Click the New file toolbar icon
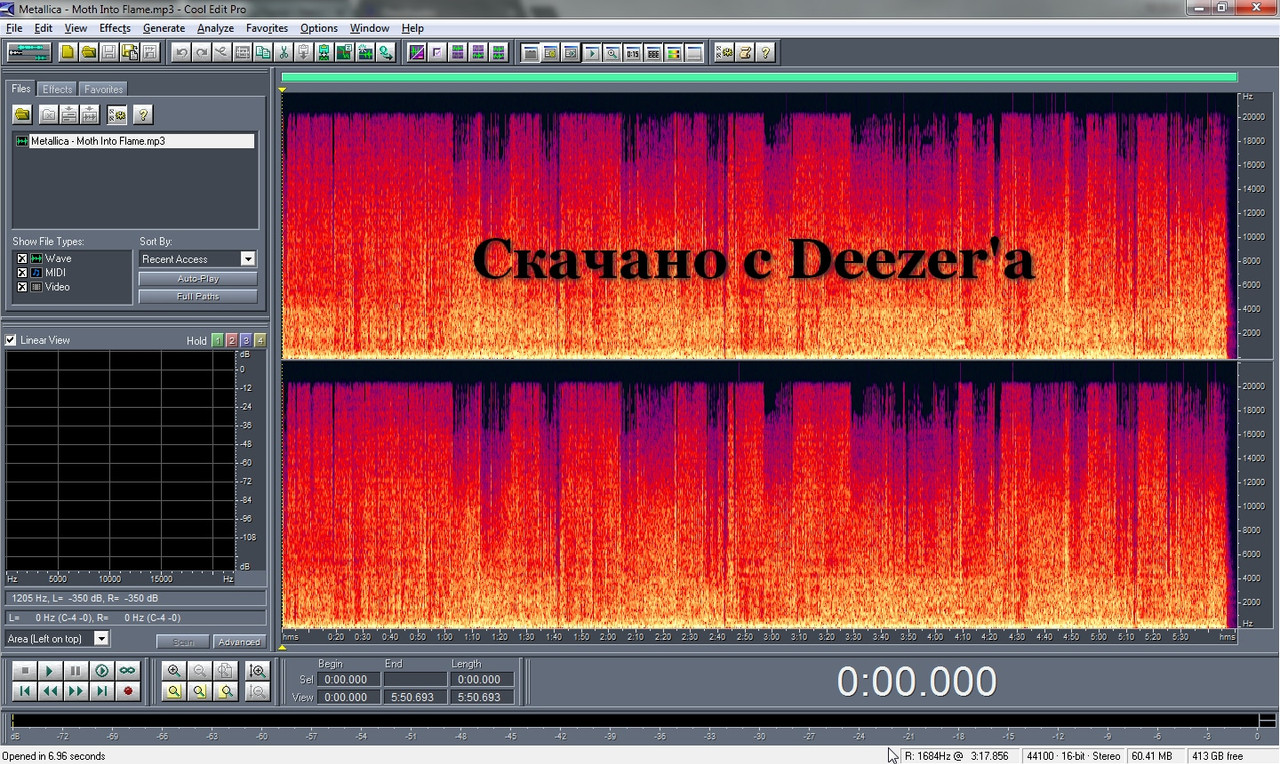The width and height of the screenshot is (1280, 764). (68, 52)
